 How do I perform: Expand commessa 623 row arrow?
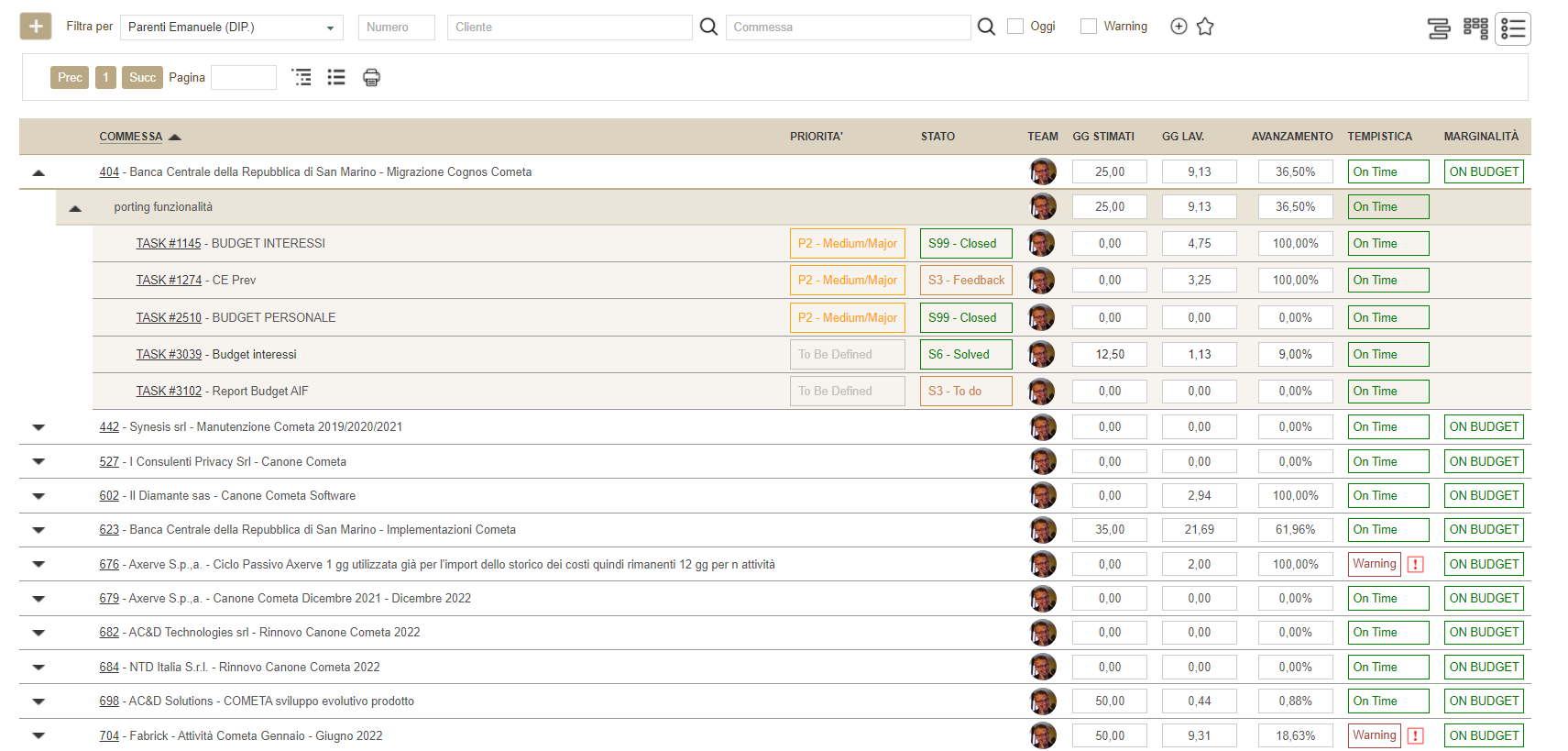[x=38, y=530]
